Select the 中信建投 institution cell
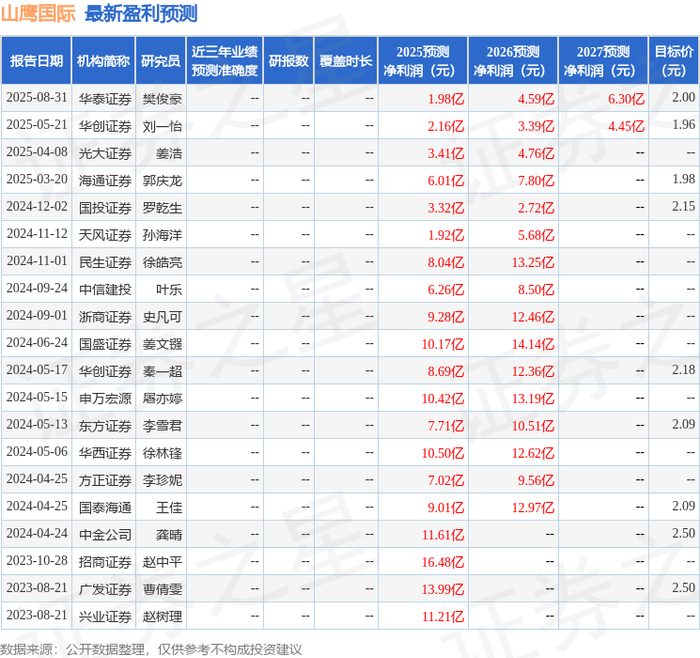The height and width of the screenshot is (658, 700). tap(105, 289)
